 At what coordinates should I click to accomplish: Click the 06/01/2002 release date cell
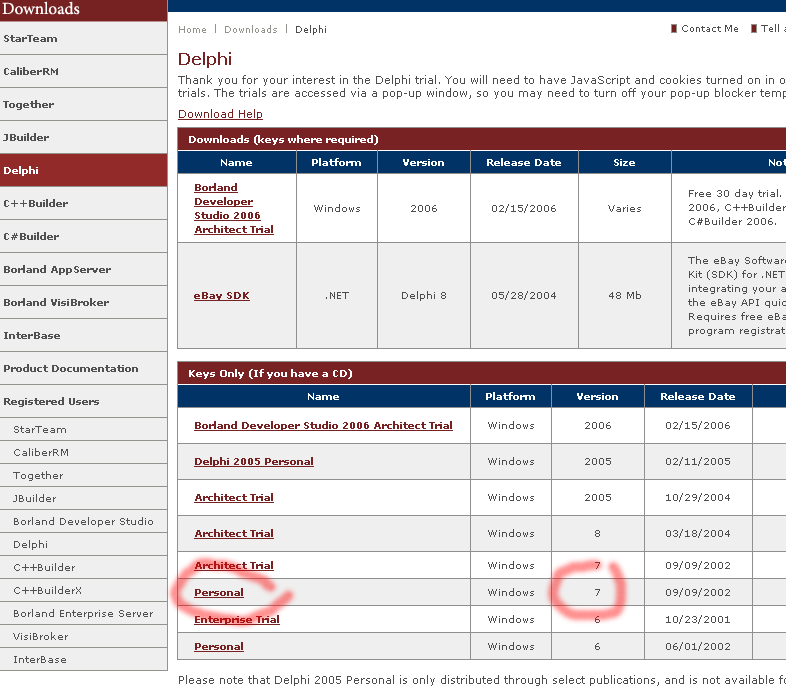coord(698,647)
